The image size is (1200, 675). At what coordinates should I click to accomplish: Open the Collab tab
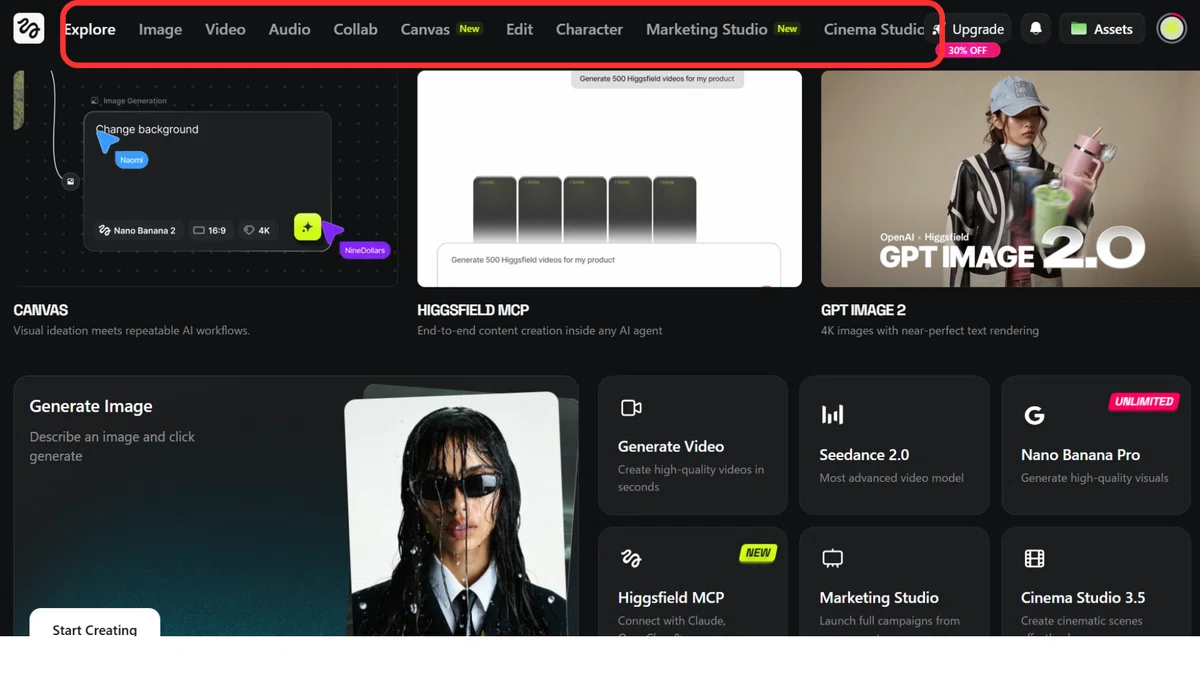coord(355,29)
